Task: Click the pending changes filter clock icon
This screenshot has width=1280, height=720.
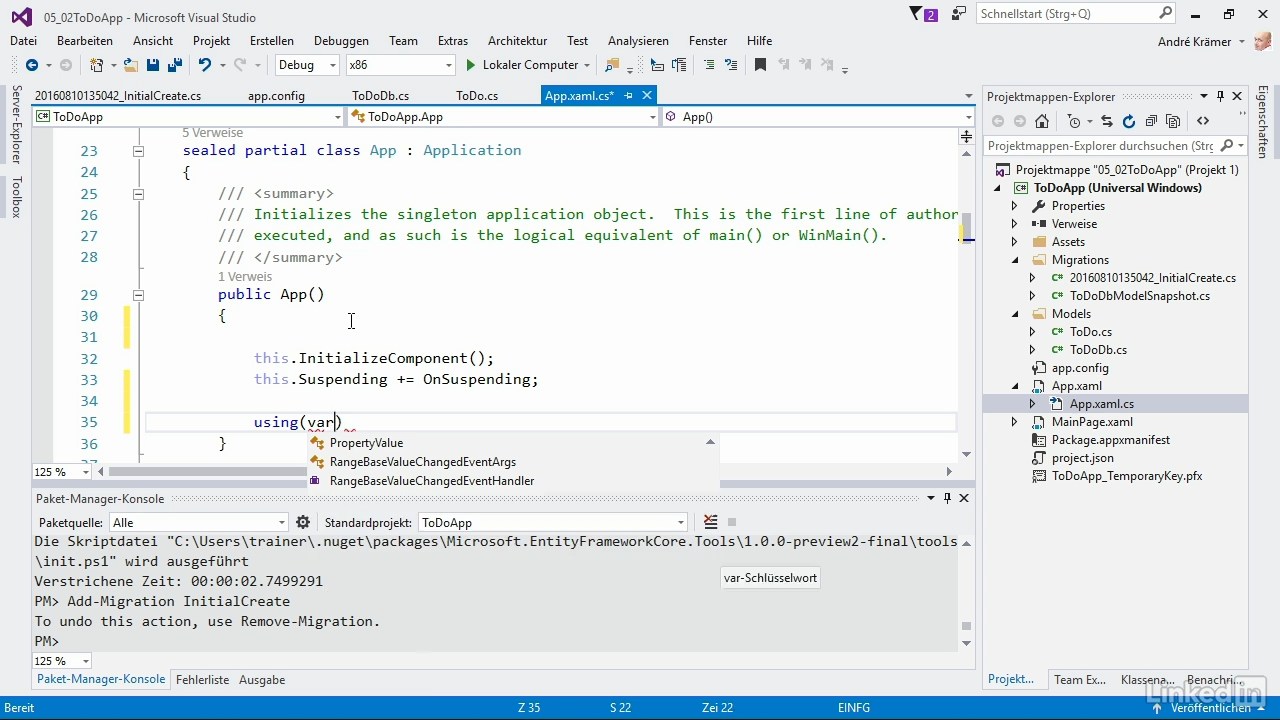Action: (1074, 121)
